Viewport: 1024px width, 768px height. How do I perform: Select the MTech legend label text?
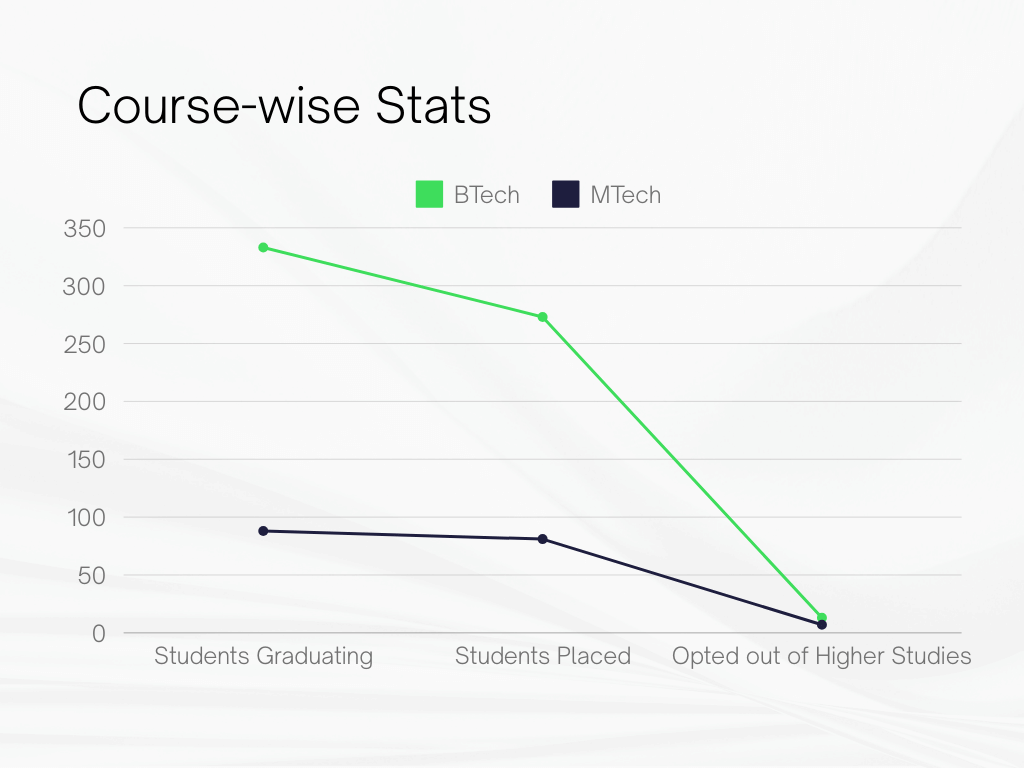click(x=625, y=195)
